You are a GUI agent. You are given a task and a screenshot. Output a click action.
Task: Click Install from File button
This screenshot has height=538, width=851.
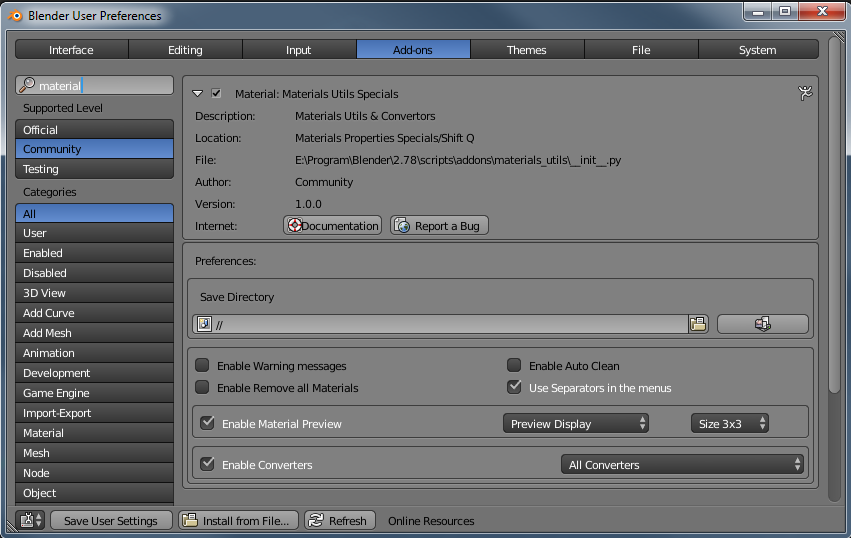pos(238,520)
